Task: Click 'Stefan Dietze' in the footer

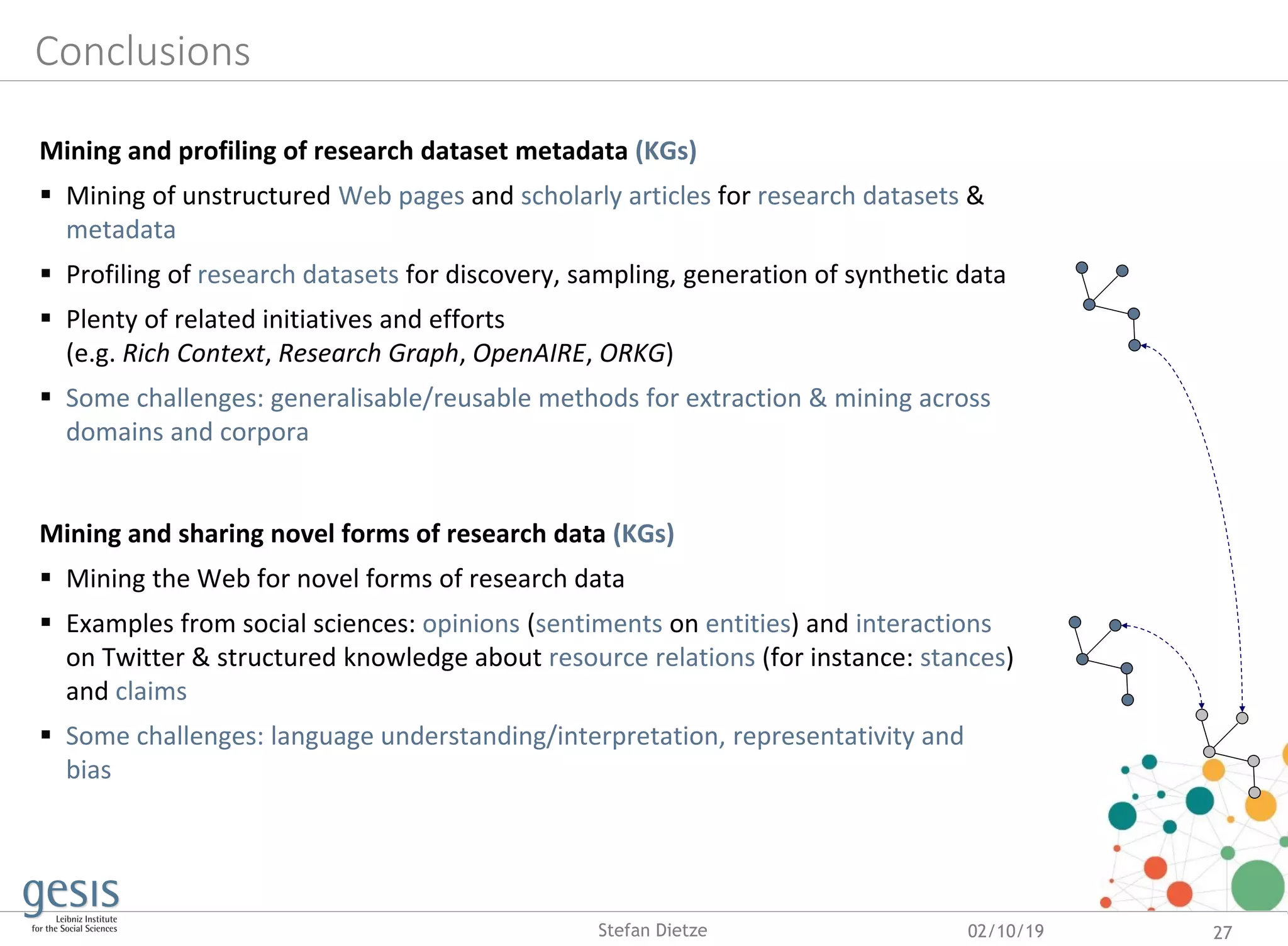Action: coord(652,930)
